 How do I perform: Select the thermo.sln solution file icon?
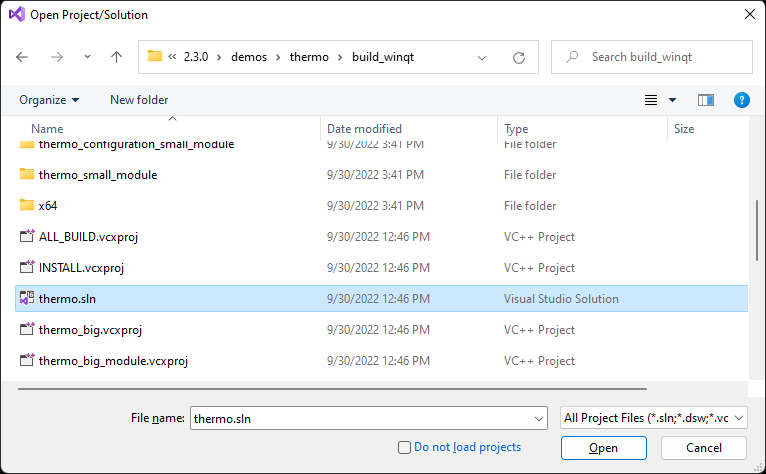click(x=27, y=298)
